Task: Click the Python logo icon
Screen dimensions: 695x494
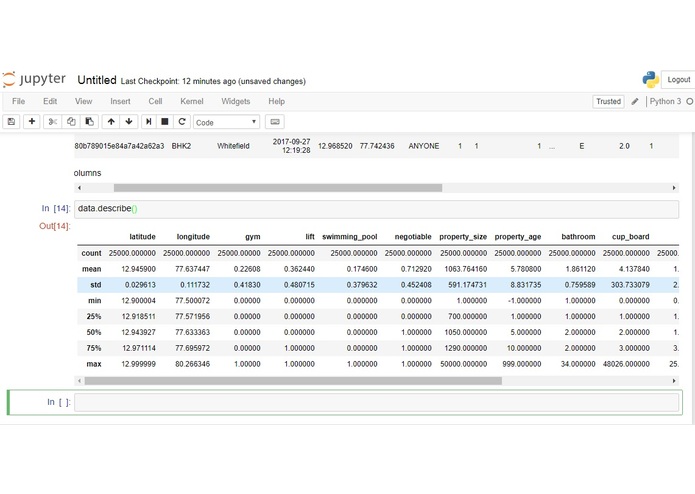Action: 650,80
